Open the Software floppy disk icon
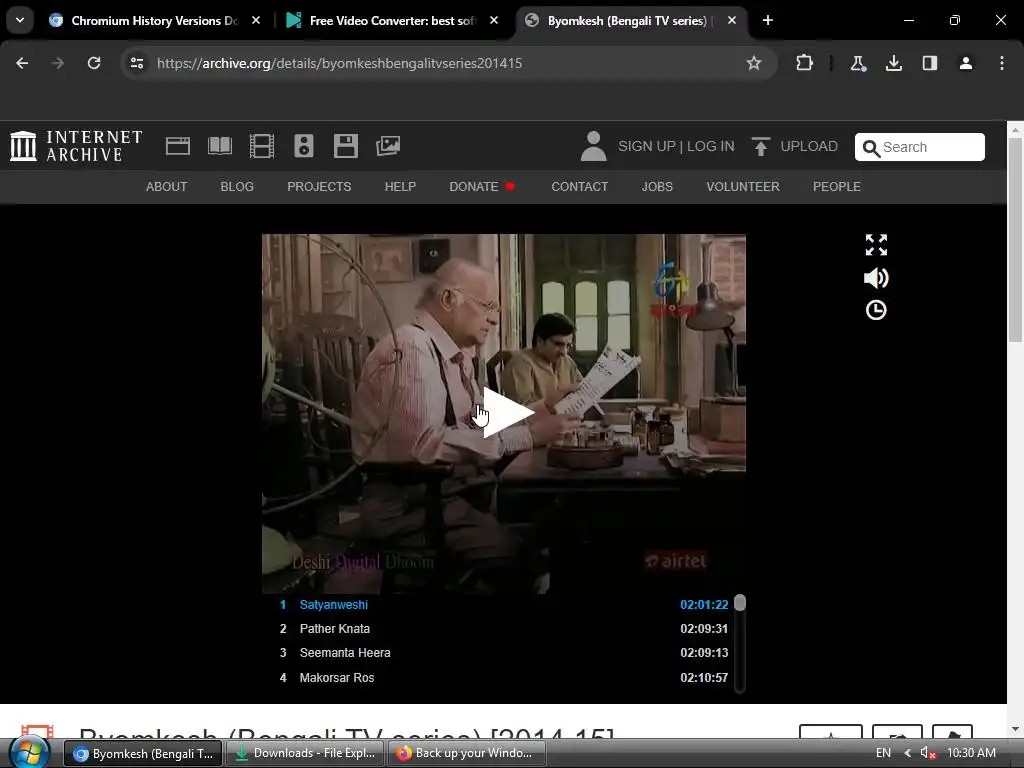Image resolution: width=1024 pixels, height=768 pixels. 345,146
